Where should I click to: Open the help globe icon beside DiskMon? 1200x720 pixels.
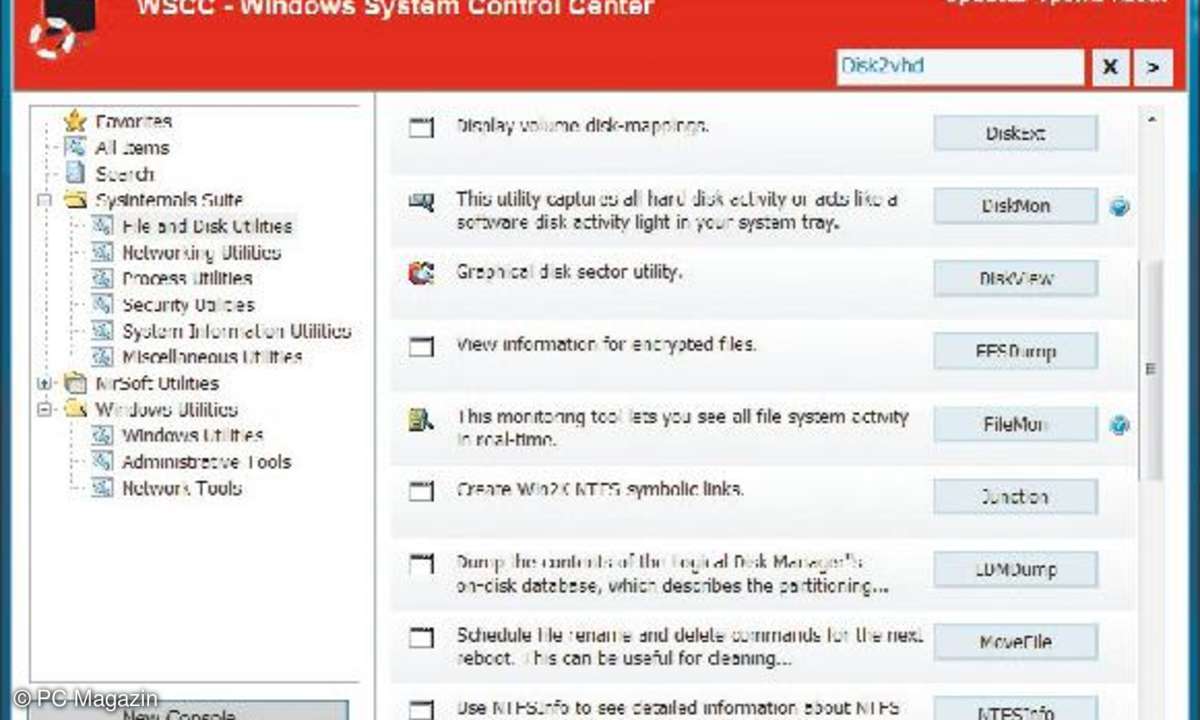(1120, 207)
